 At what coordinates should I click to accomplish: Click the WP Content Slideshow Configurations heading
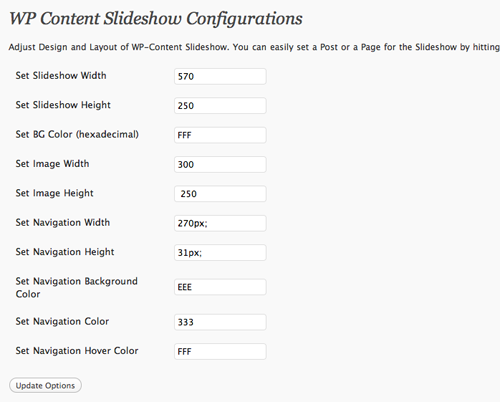click(x=156, y=19)
